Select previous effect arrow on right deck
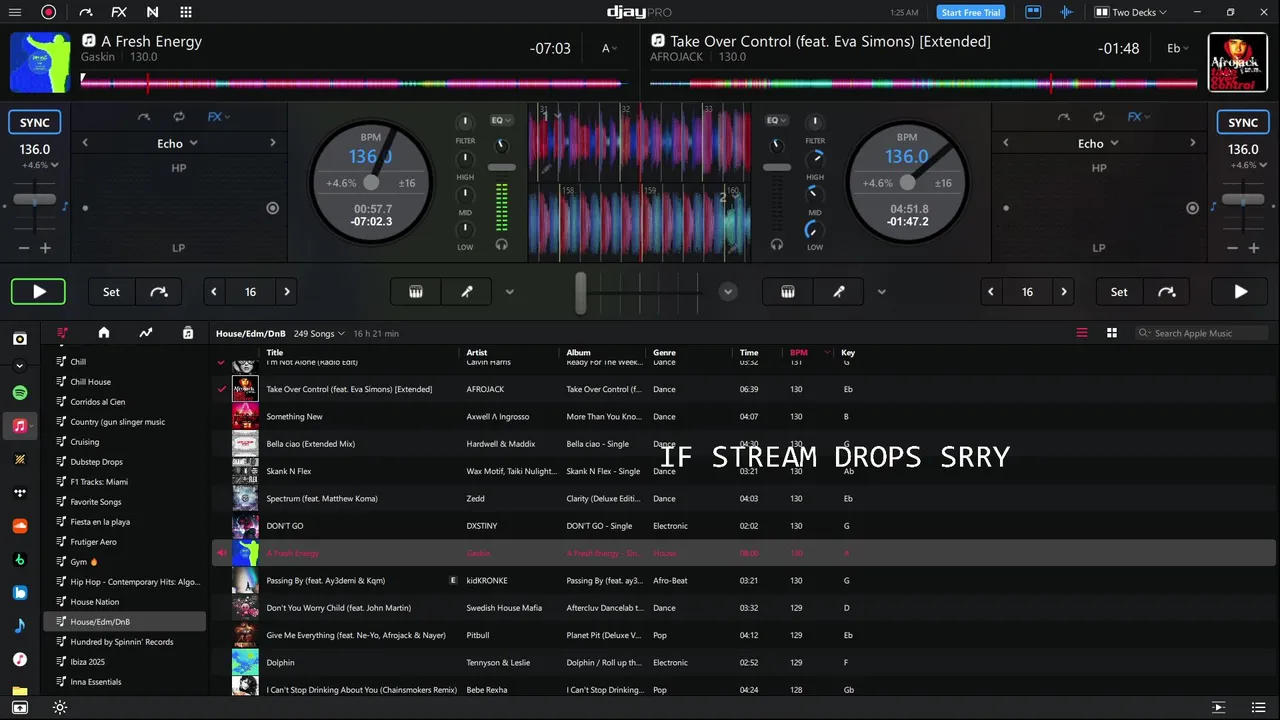This screenshot has width=1280, height=720. [x=1005, y=143]
